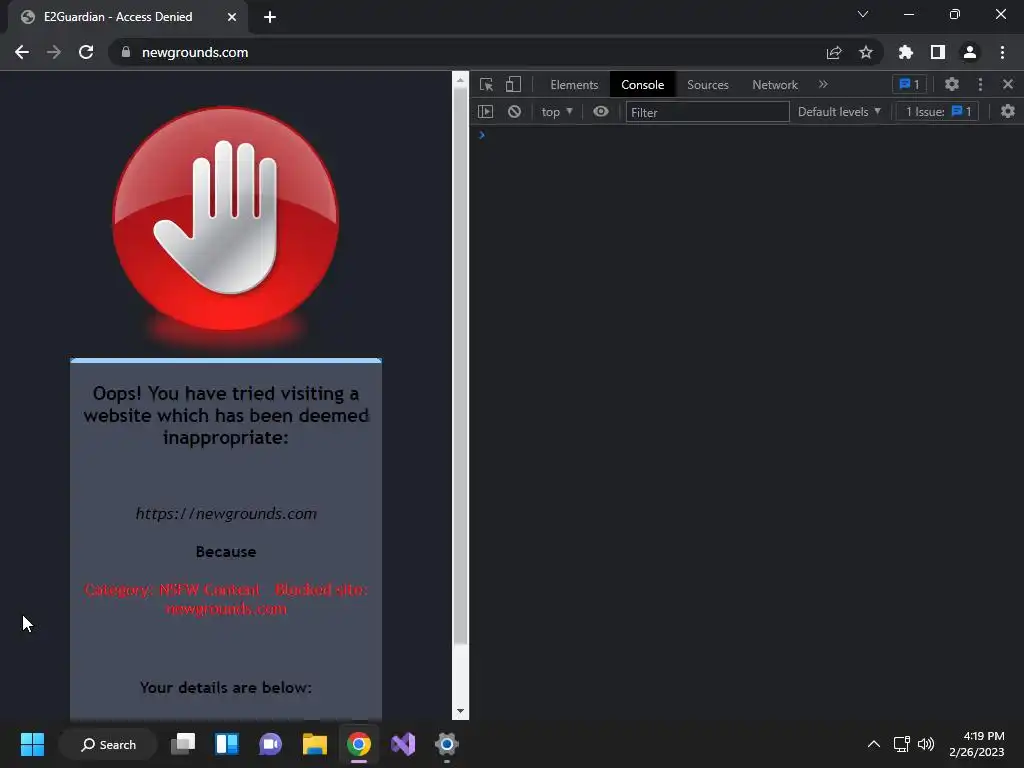Screen dimensions: 1024x768
Task: Activate DevTools inspect element picker
Action: tap(486, 84)
